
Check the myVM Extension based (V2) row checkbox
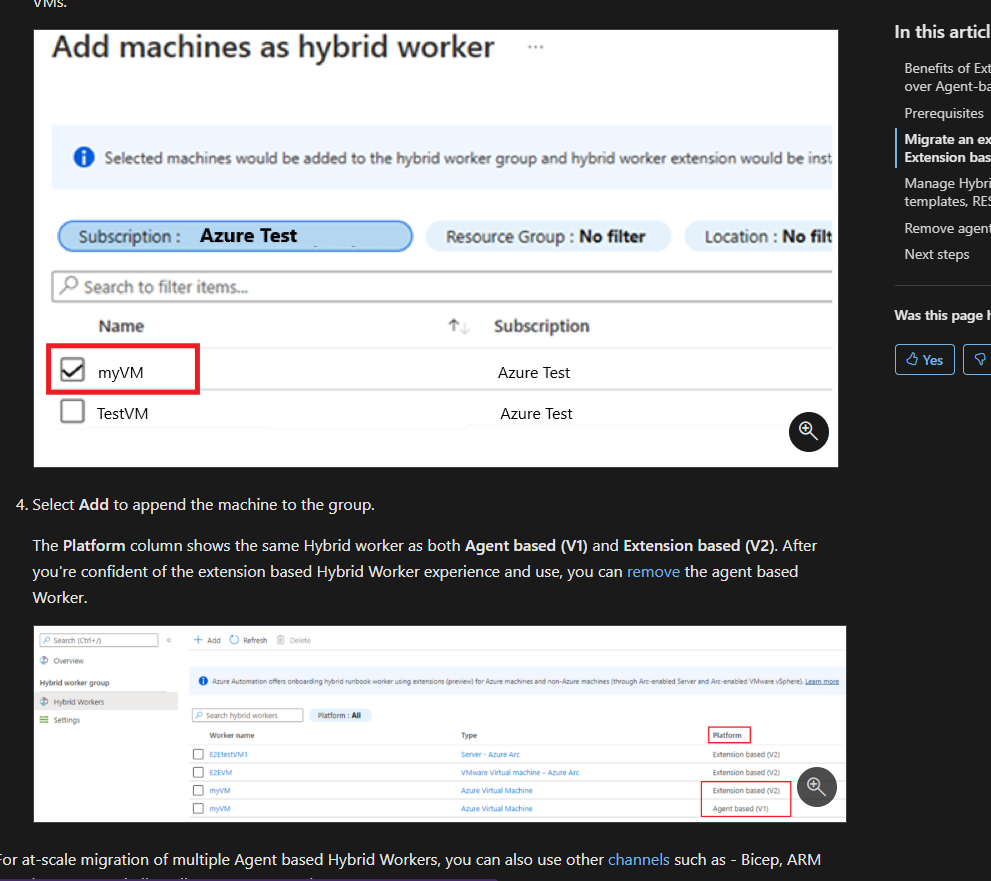pos(198,790)
